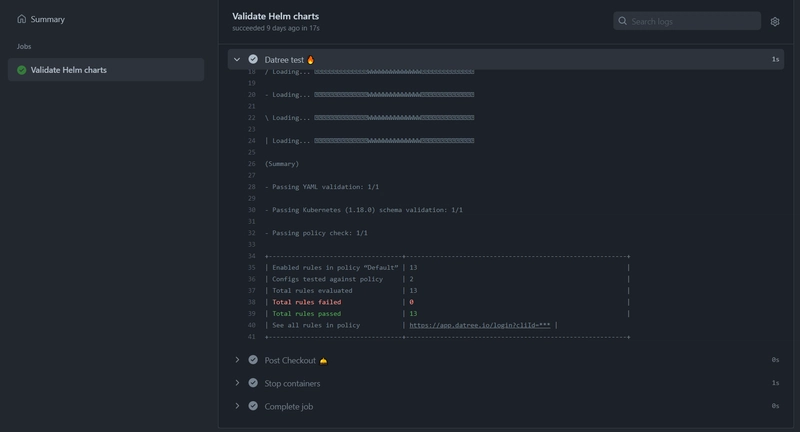Click "Passing policy check: 1/1" log text

coord(320,233)
